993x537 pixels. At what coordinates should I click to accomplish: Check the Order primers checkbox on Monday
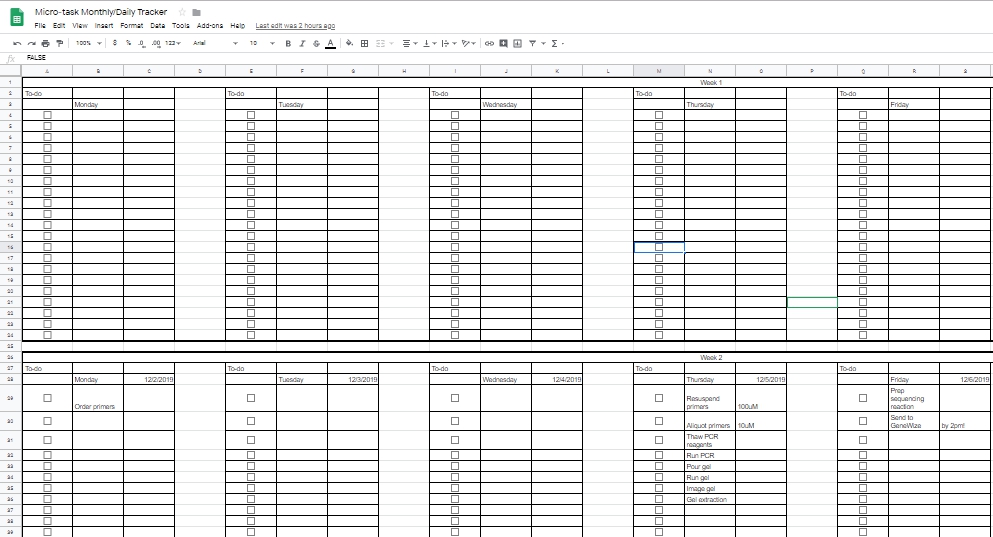(x=47, y=398)
